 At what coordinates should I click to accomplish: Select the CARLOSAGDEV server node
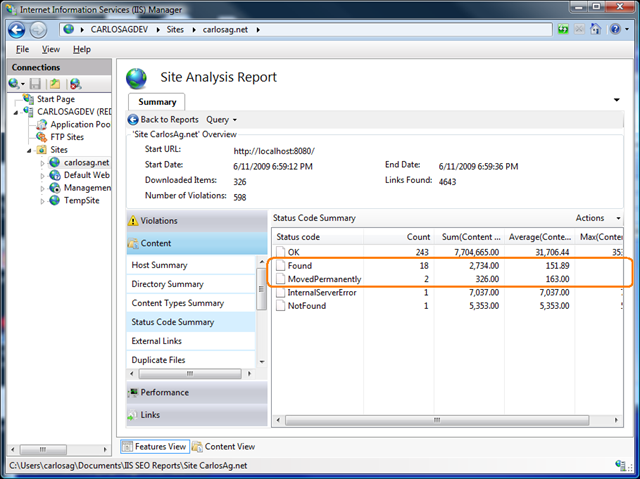[74, 111]
